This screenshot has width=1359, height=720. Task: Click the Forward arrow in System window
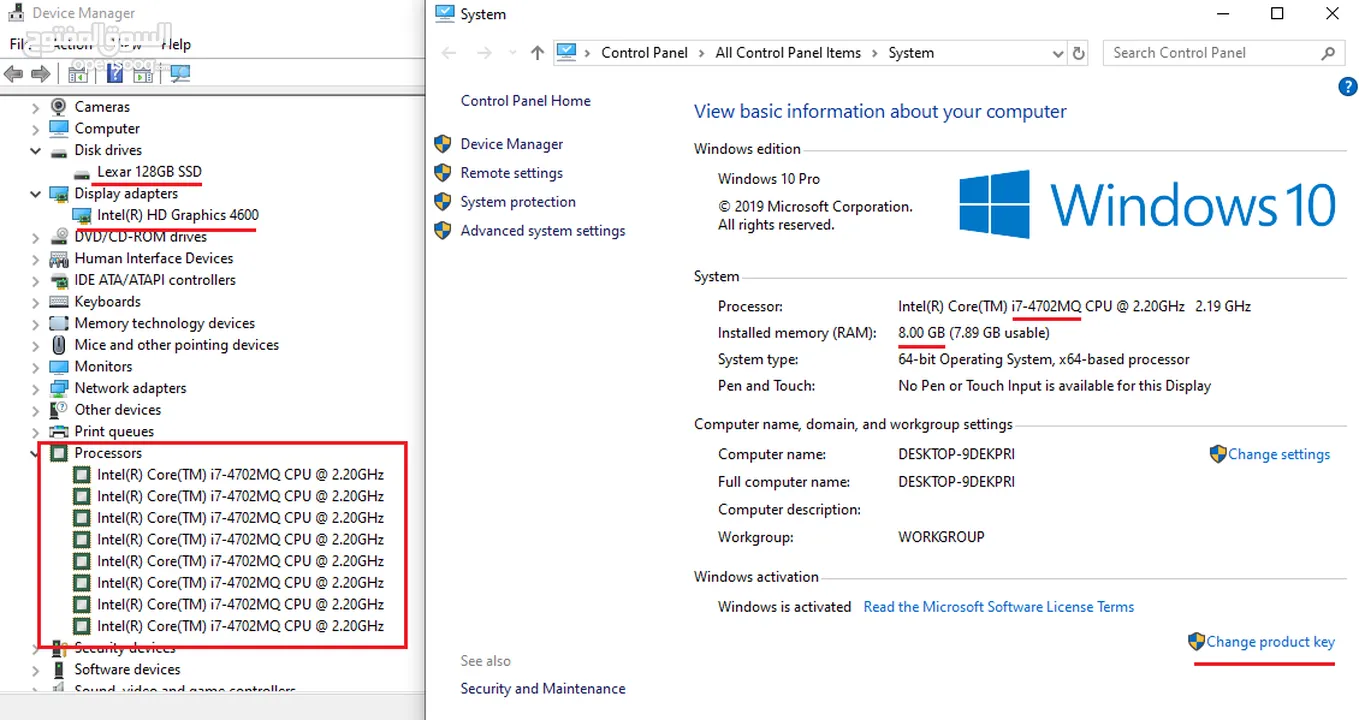point(485,53)
